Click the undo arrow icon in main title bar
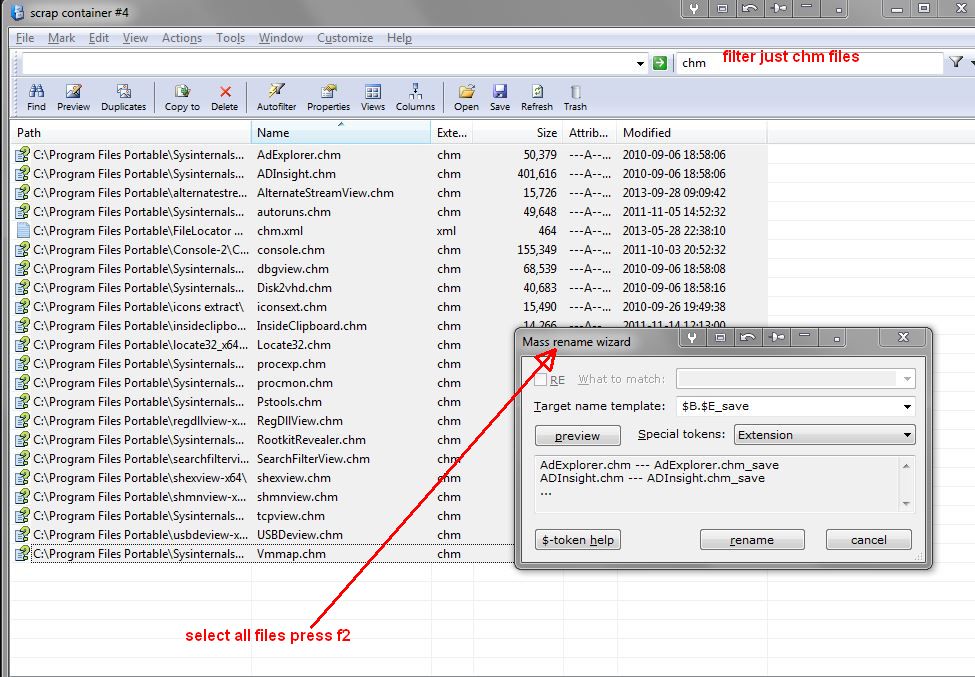Image resolution: width=975 pixels, height=677 pixels. click(750, 9)
